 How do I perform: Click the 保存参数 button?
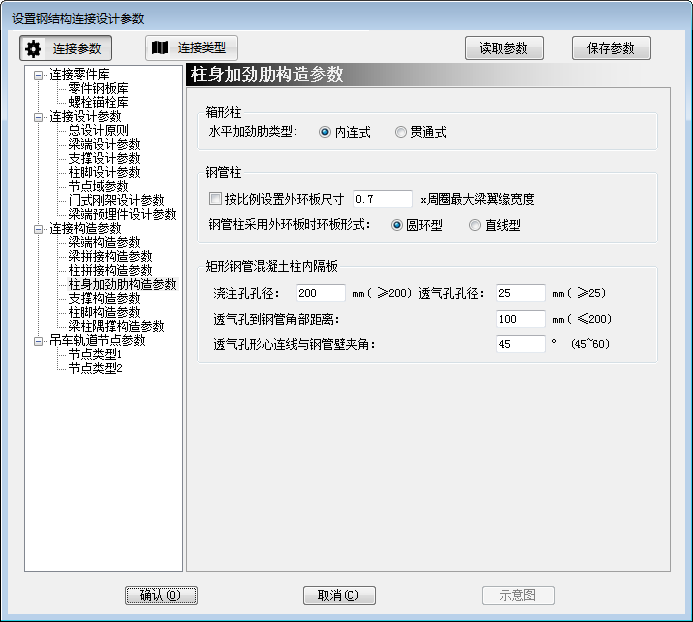click(x=611, y=48)
